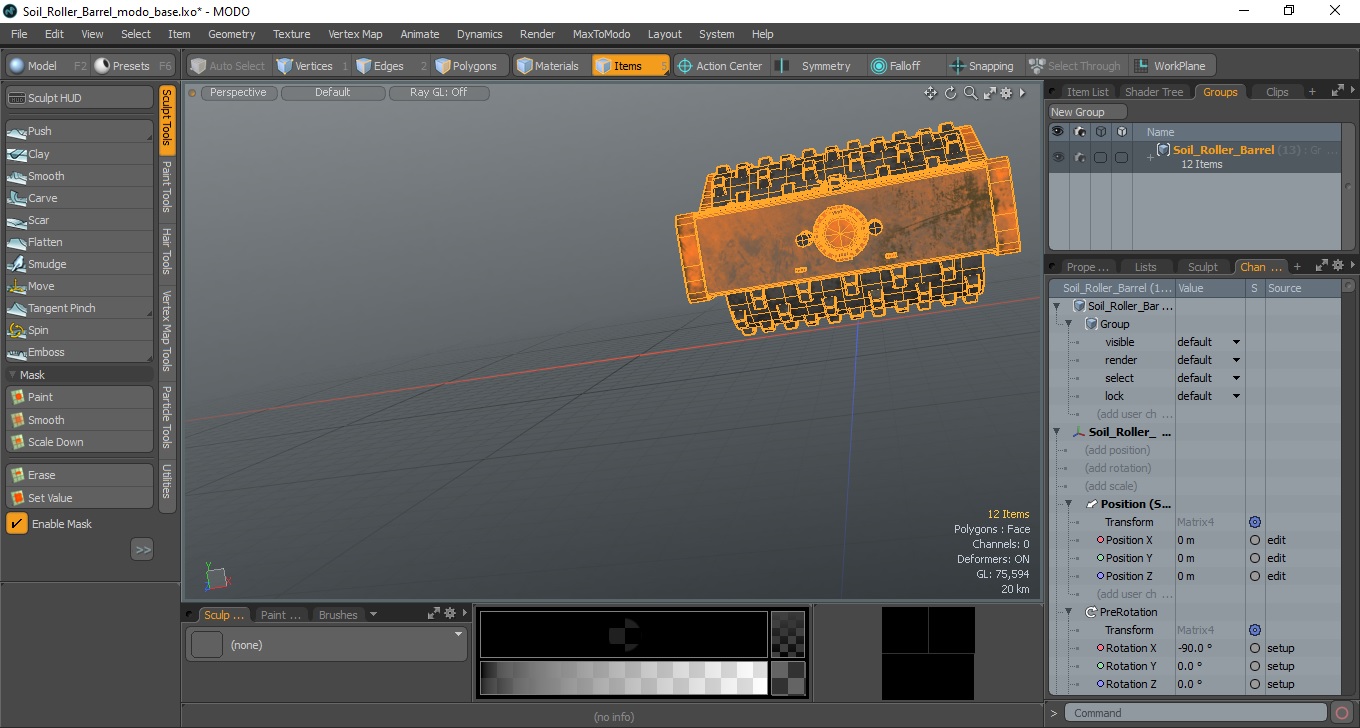Collapse the PreRotation channel section
The height and width of the screenshot is (728, 1360).
pyautogui.click(x=1069, y=612)
